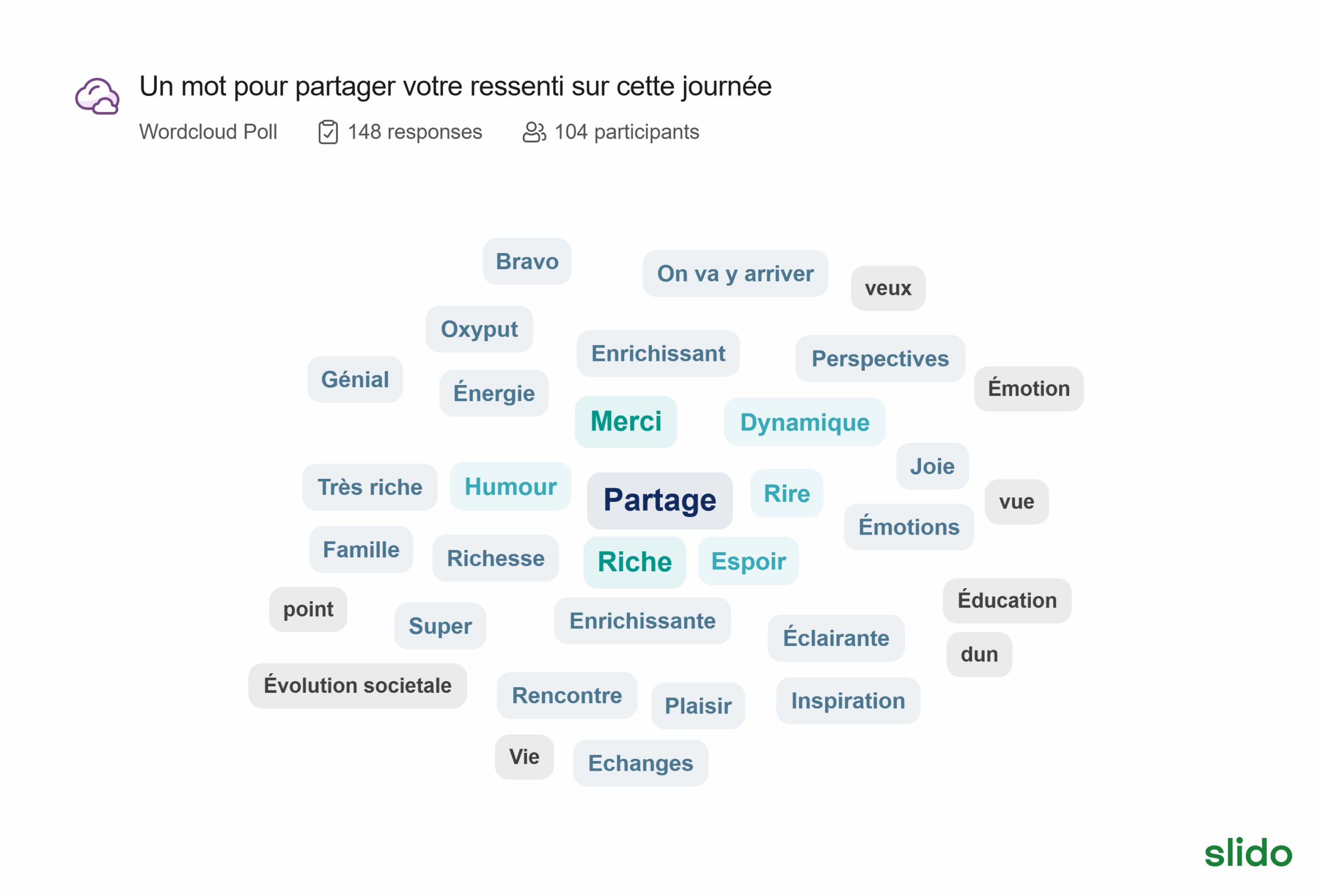Click the '148 responses' label
Screen dimensions: 1320x896
coord(415,132)
